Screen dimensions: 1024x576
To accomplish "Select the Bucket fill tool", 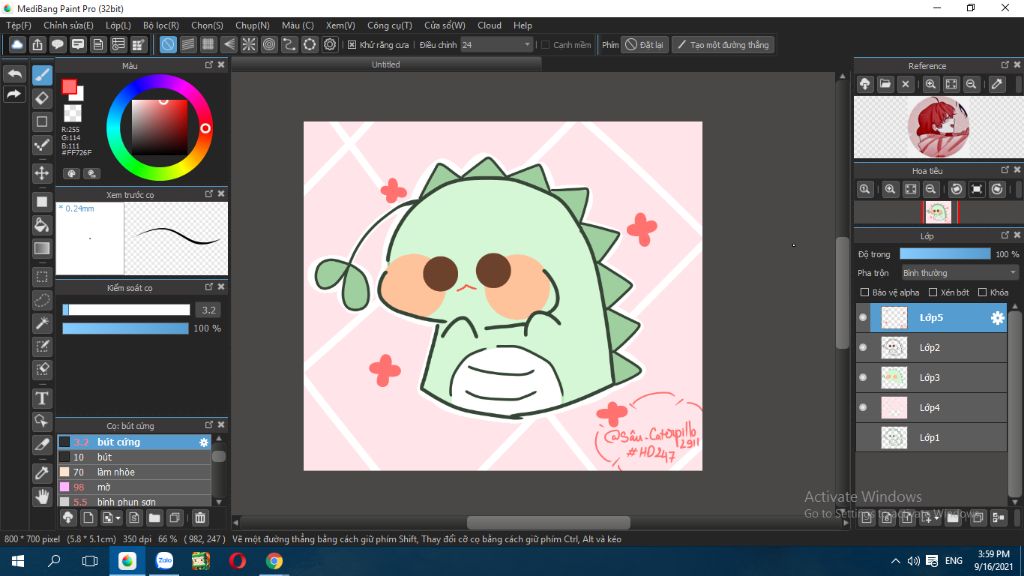I will (42, 225).
